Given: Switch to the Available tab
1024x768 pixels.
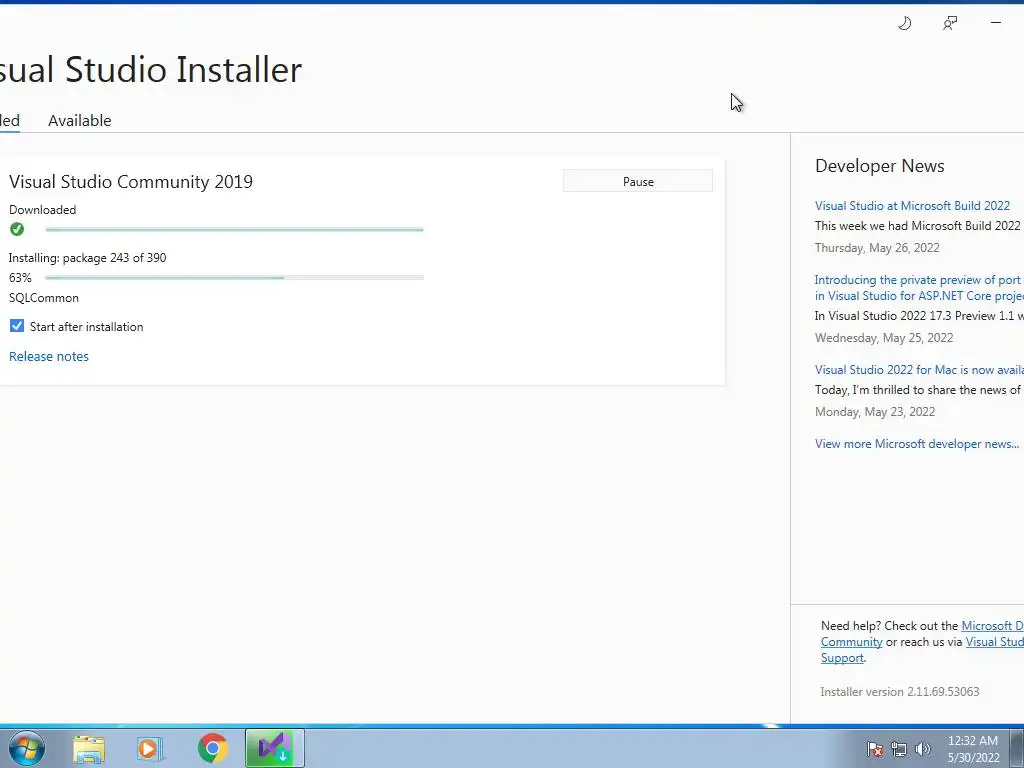Looking at the screenshot, I should (x=80, y=121).
